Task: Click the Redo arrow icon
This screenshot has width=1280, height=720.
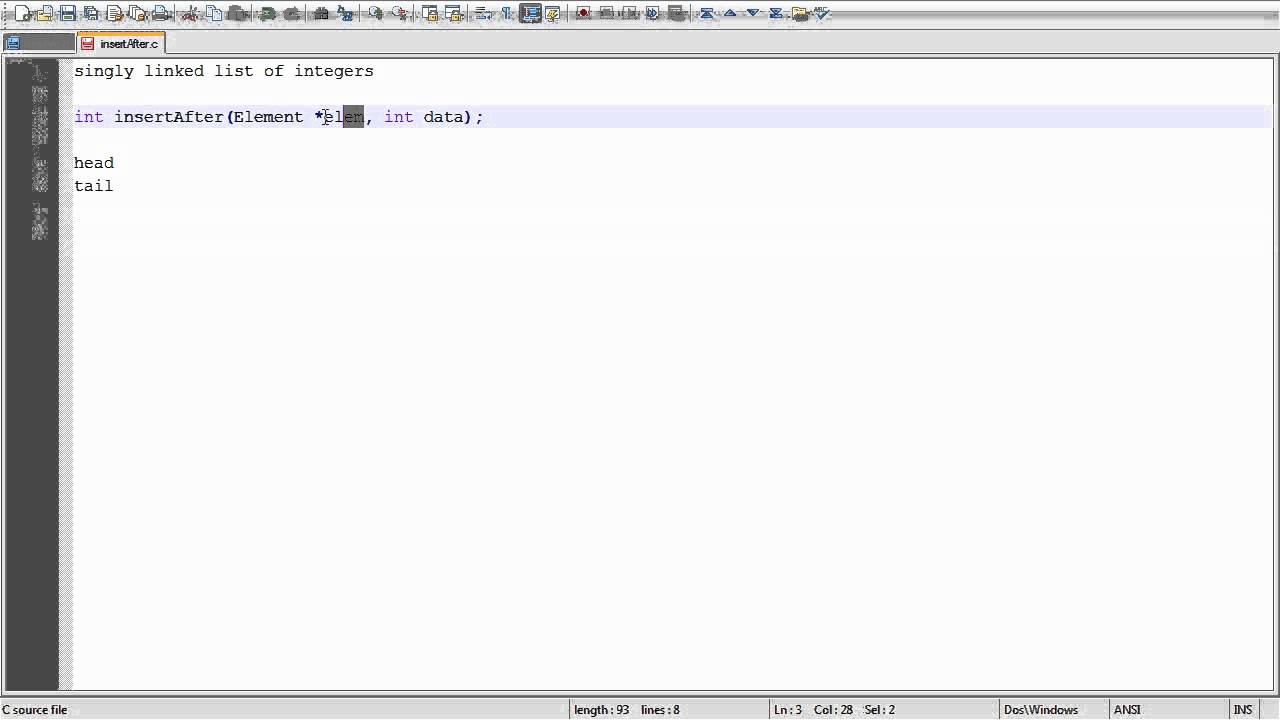Action: click(292, 13)
